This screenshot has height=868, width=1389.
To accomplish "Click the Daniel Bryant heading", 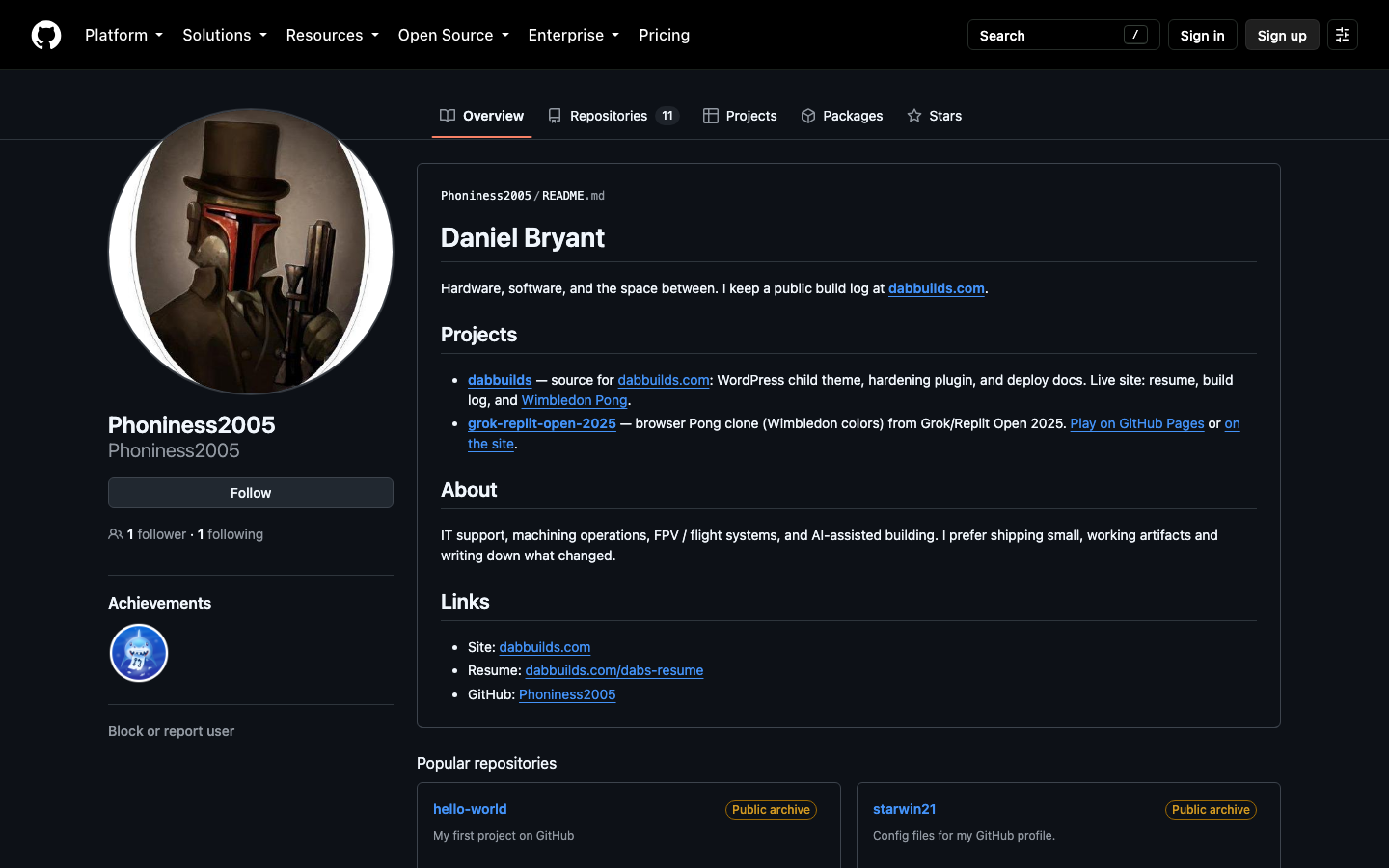I will (x=523, y=238).
